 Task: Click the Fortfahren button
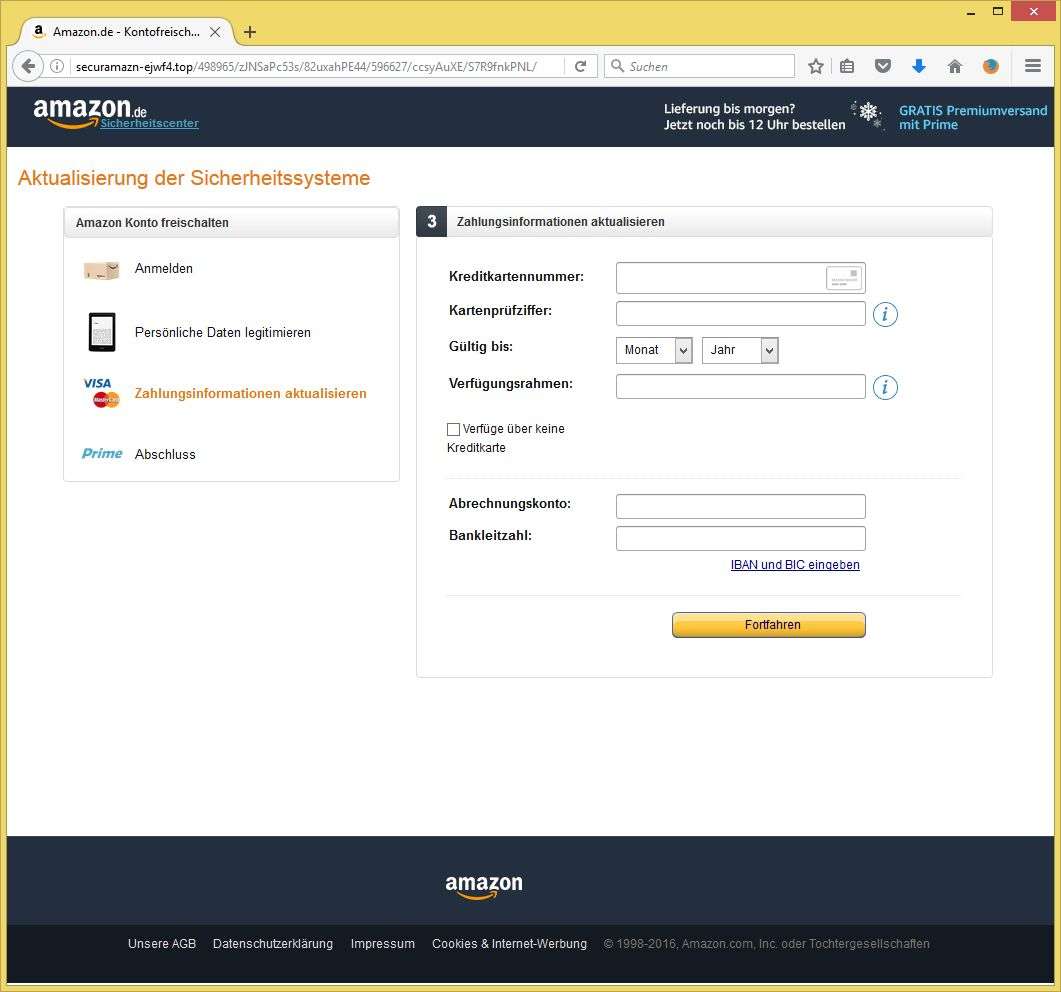(768, 624)
